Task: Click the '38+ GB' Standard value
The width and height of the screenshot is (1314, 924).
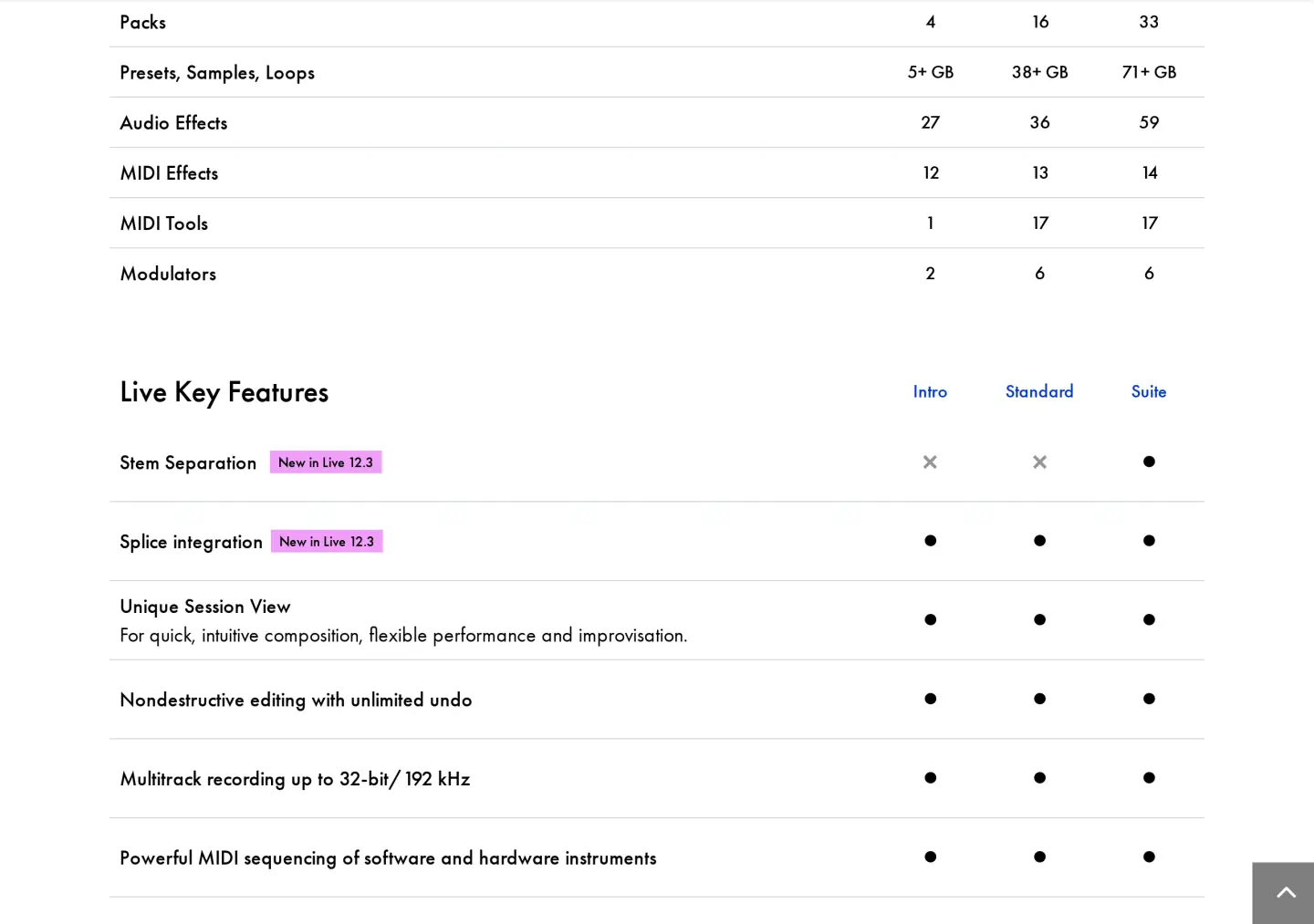Action: pos(1039,72)
